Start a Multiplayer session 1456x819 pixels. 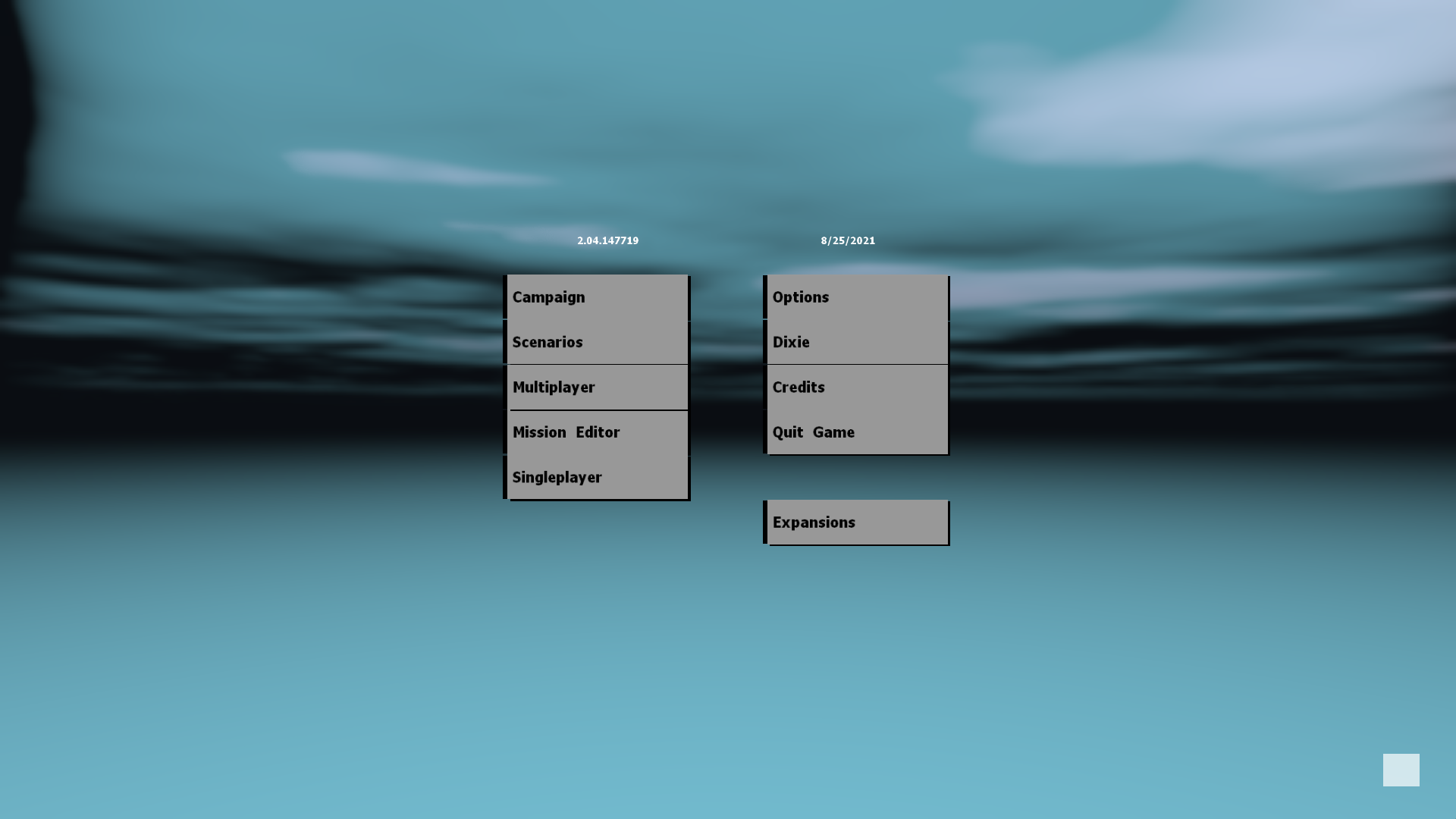tap(596, 388)
